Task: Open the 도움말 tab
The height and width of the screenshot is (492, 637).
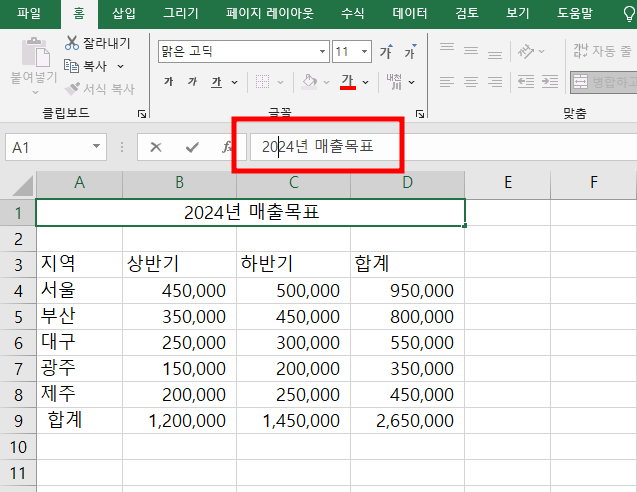Action: click(x=575, y=14)
